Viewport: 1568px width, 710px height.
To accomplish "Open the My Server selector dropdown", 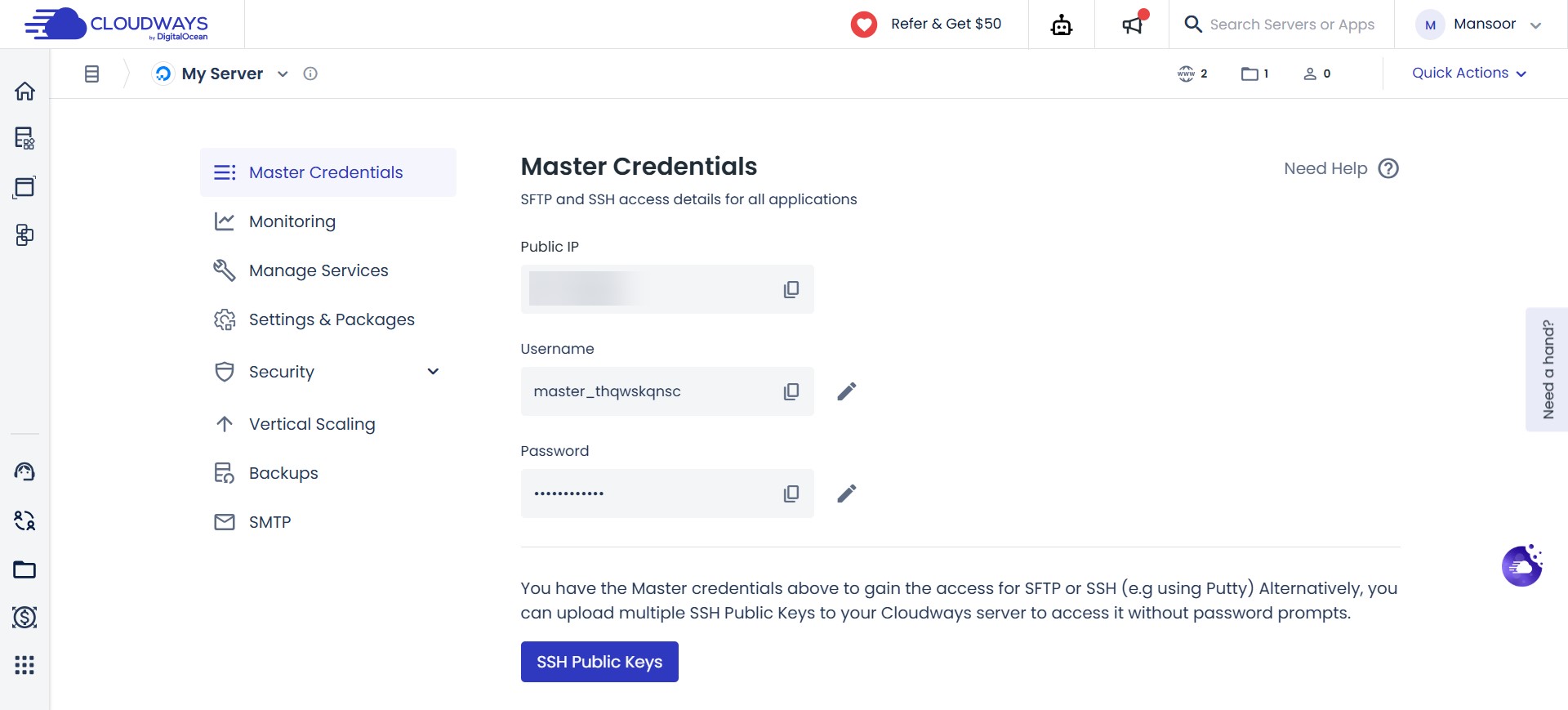I will [x=283, y=74].
